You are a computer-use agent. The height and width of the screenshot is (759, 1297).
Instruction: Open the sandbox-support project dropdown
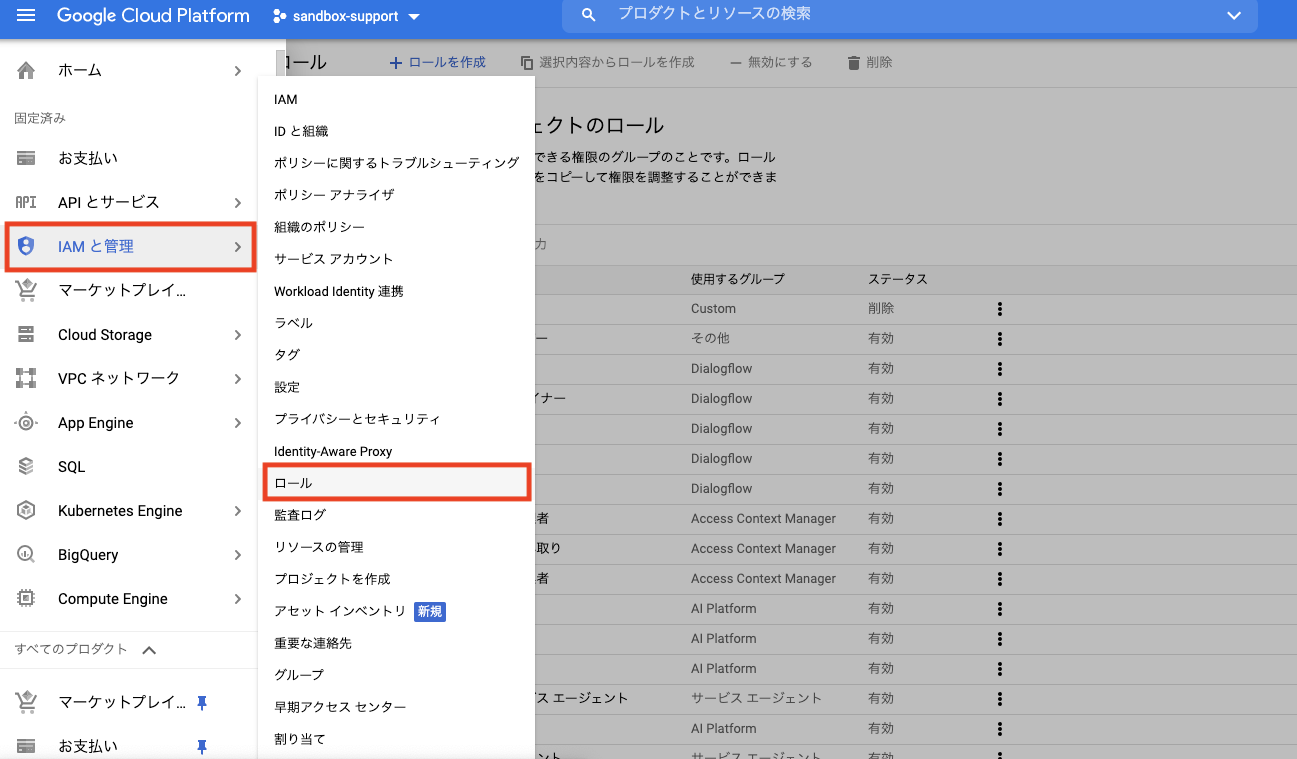pyautogui.click(x=346, y=16)
